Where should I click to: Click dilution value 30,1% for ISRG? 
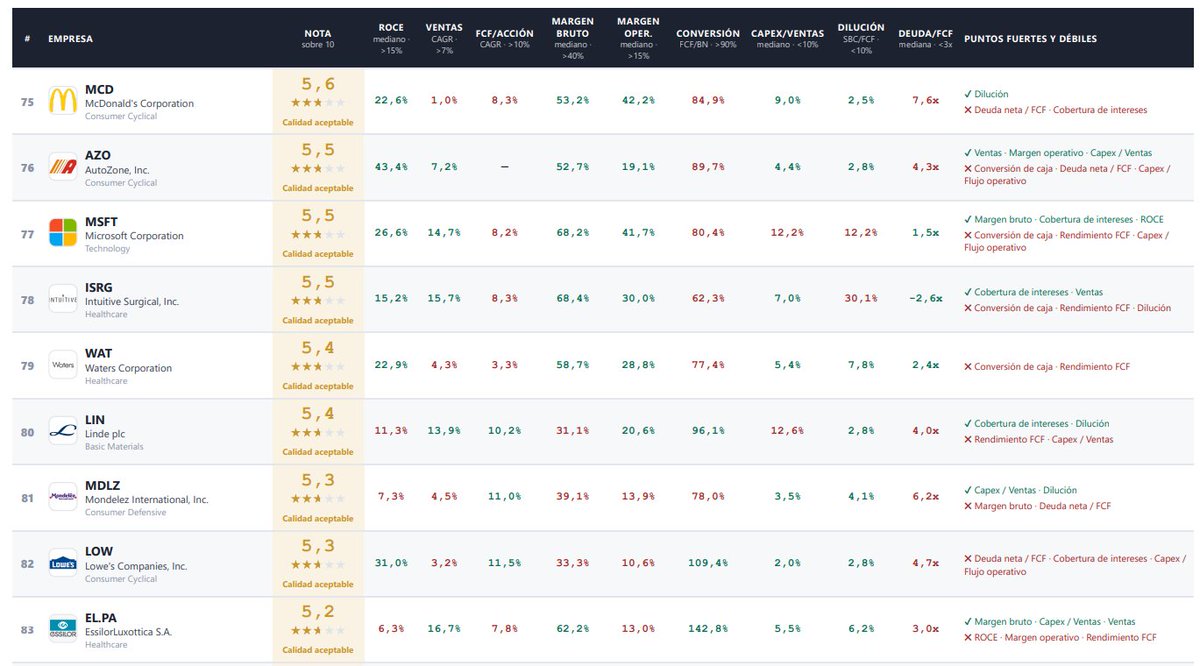pos(861,298)
